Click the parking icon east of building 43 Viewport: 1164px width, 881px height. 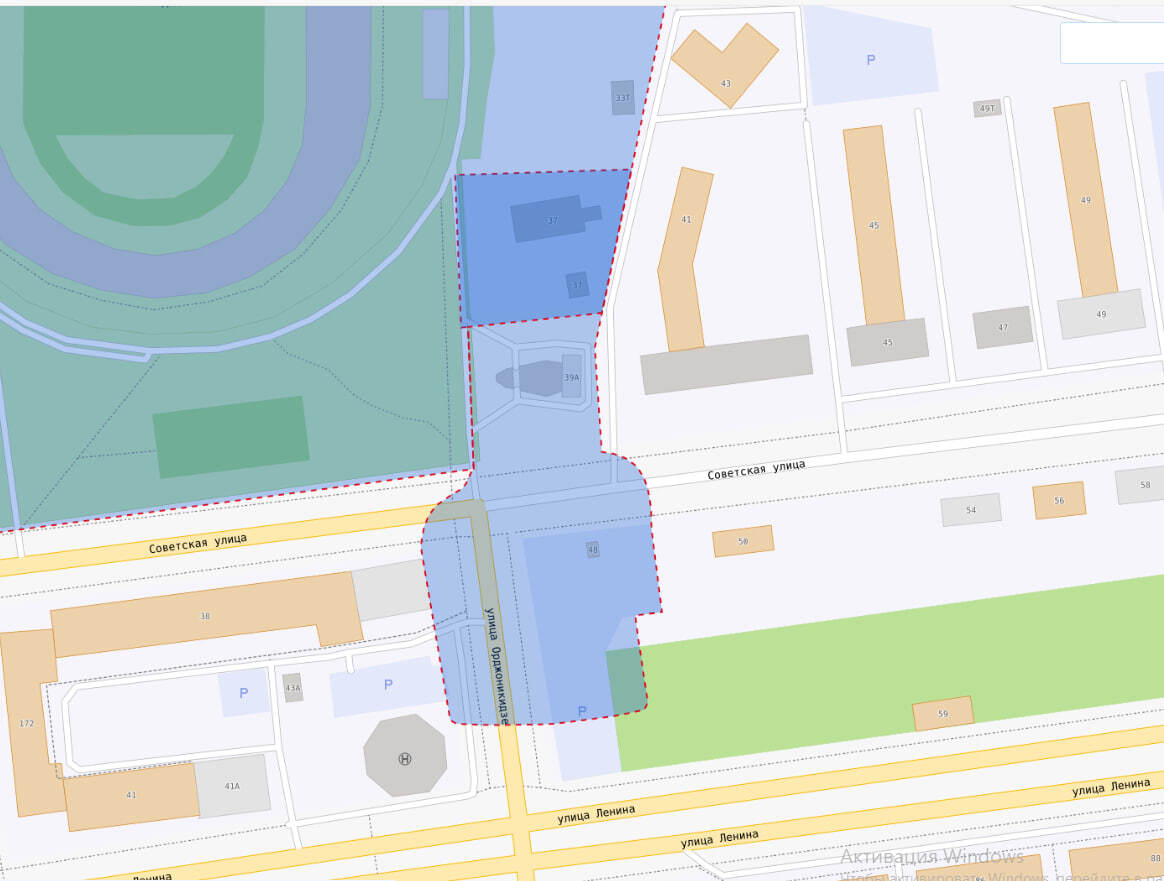871,60
